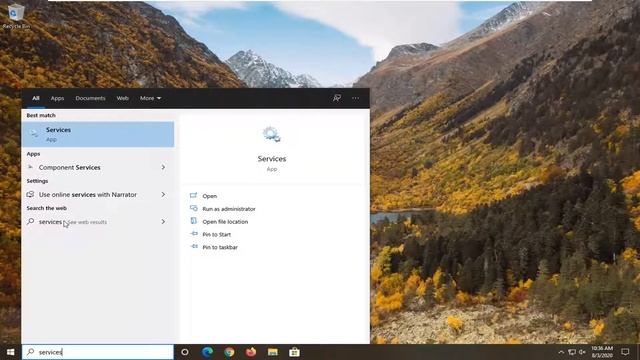
Task: Open Microsoft Store from taskbar
Action: point(294,352)
